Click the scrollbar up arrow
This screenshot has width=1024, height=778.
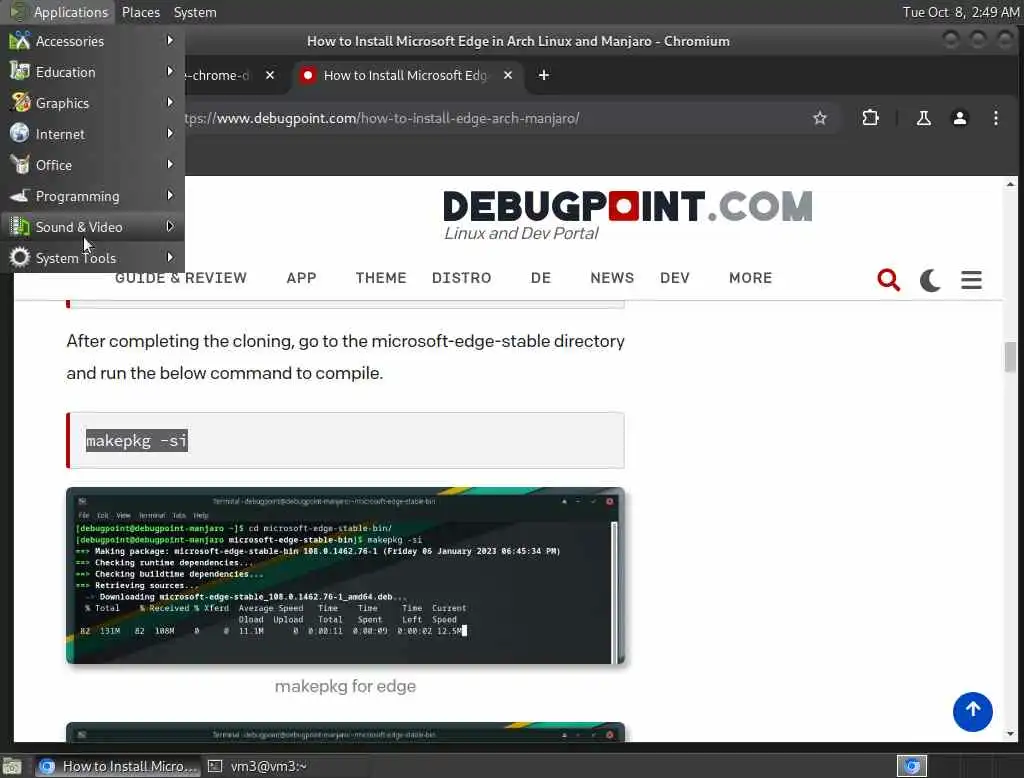pos(1010,185)
